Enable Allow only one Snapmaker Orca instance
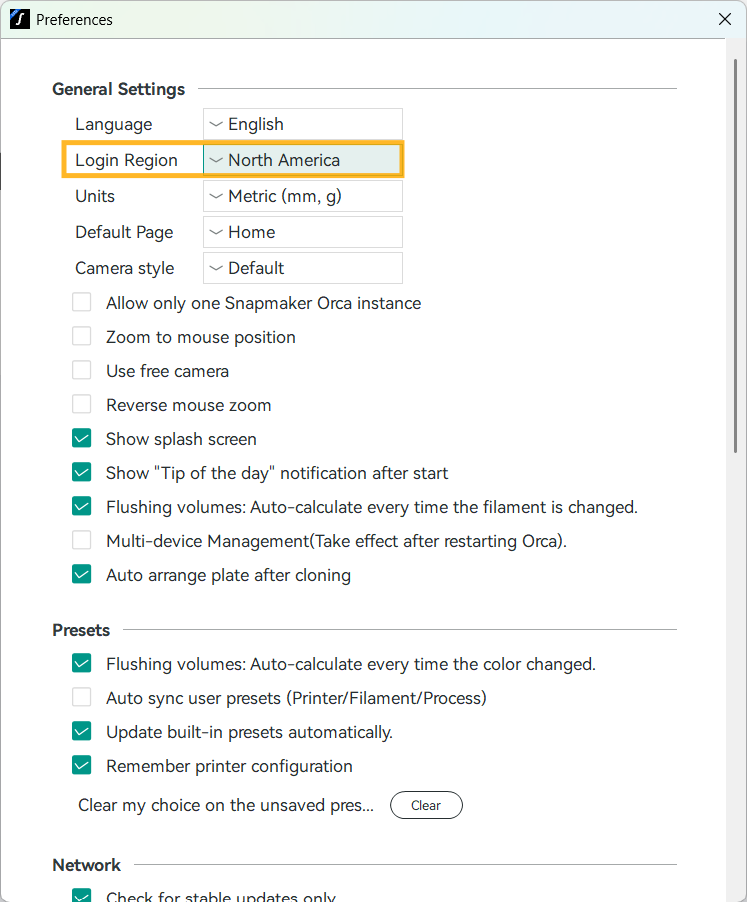 click(82, 303)
